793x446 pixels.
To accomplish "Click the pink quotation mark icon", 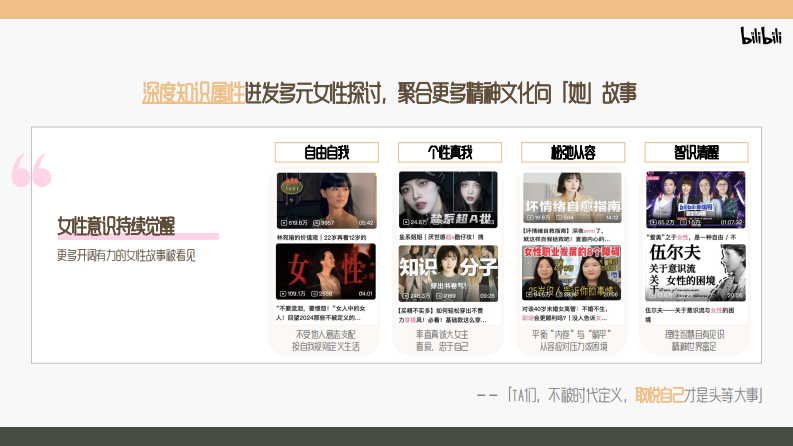I will coord(31,172).
